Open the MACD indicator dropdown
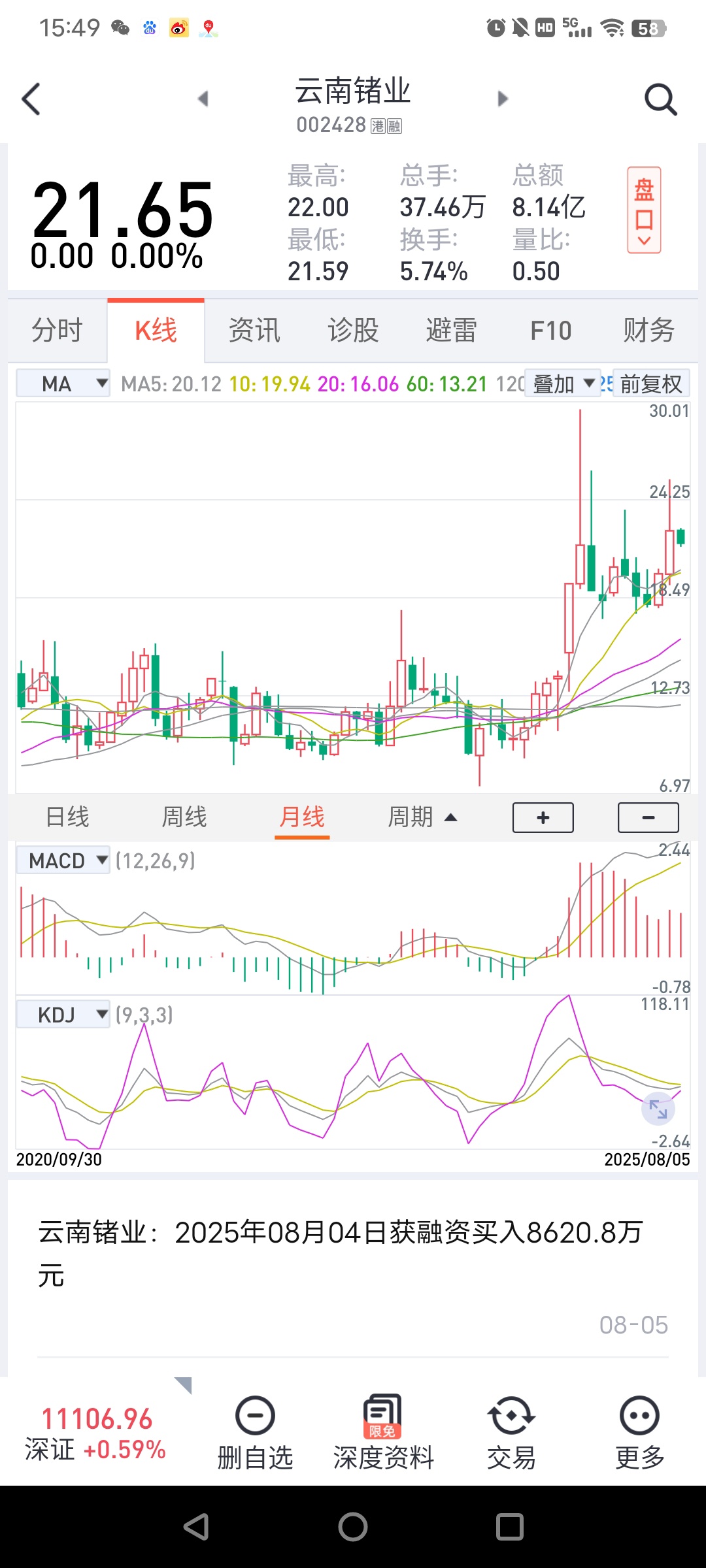 click(x=63, y=860)
